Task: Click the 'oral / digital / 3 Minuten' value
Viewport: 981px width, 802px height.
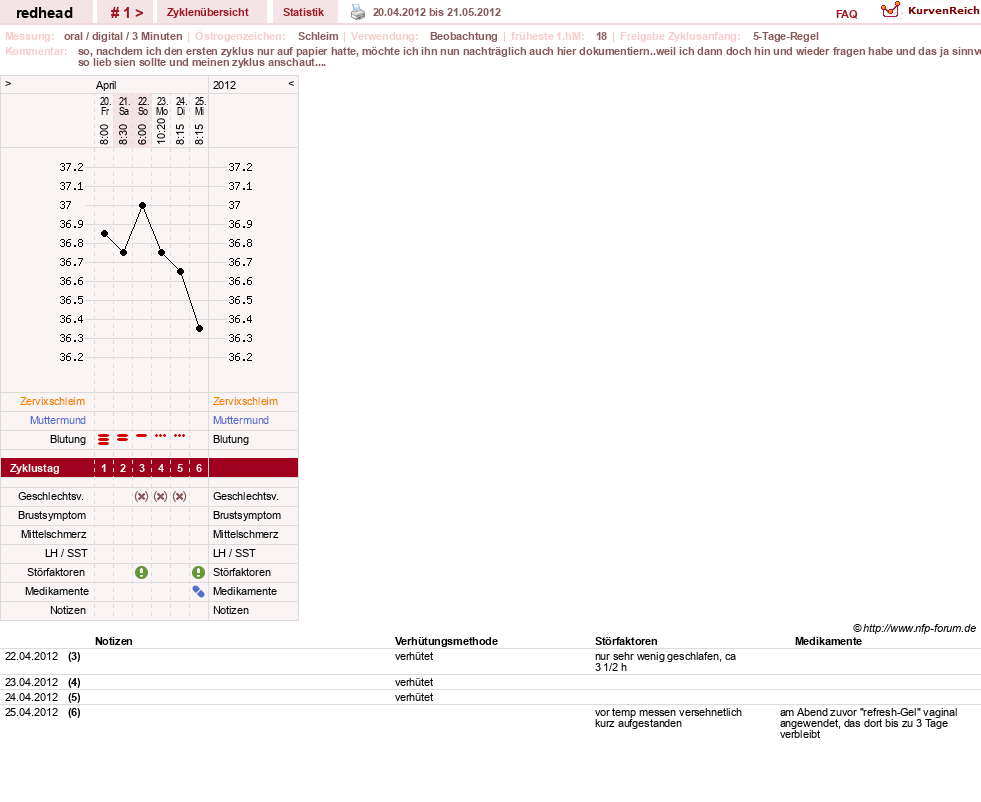Action: click(x=123, y=36)
